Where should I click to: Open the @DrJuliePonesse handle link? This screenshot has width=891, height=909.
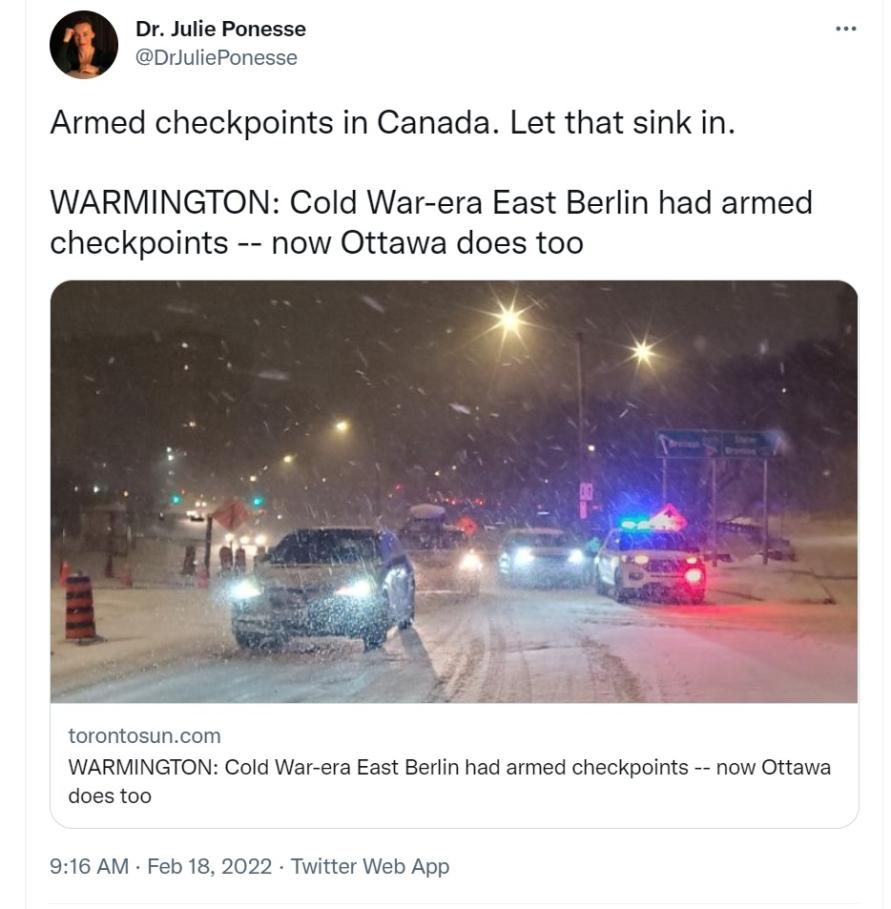pyautogui.click(x=216, y=57)
